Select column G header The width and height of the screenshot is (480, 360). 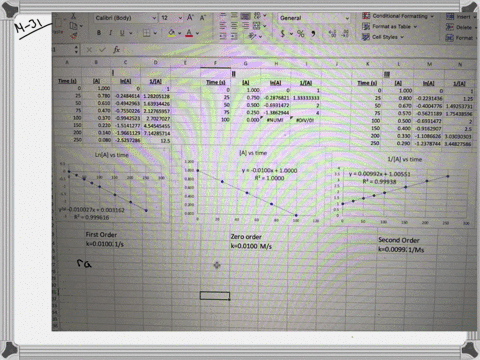[246, 63]
